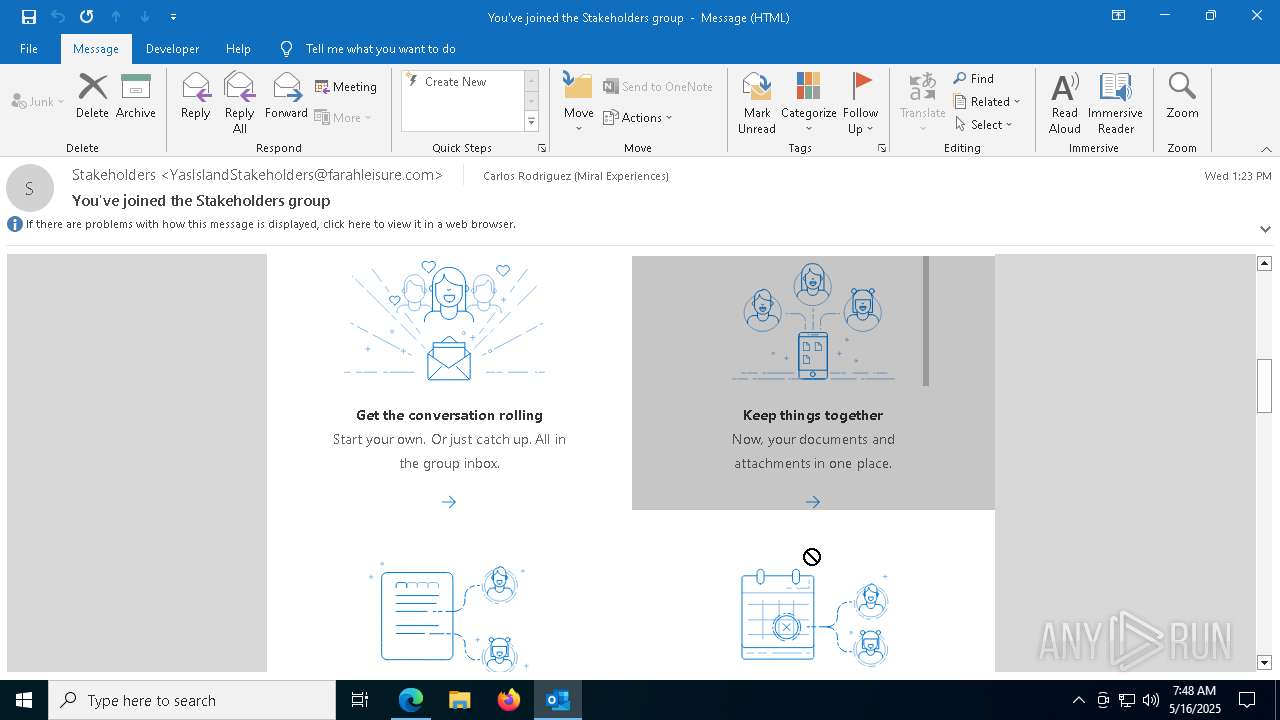This screenshot has width=1280, height=720.
Task: Open the Zoom dialog
Action: 1182,97
